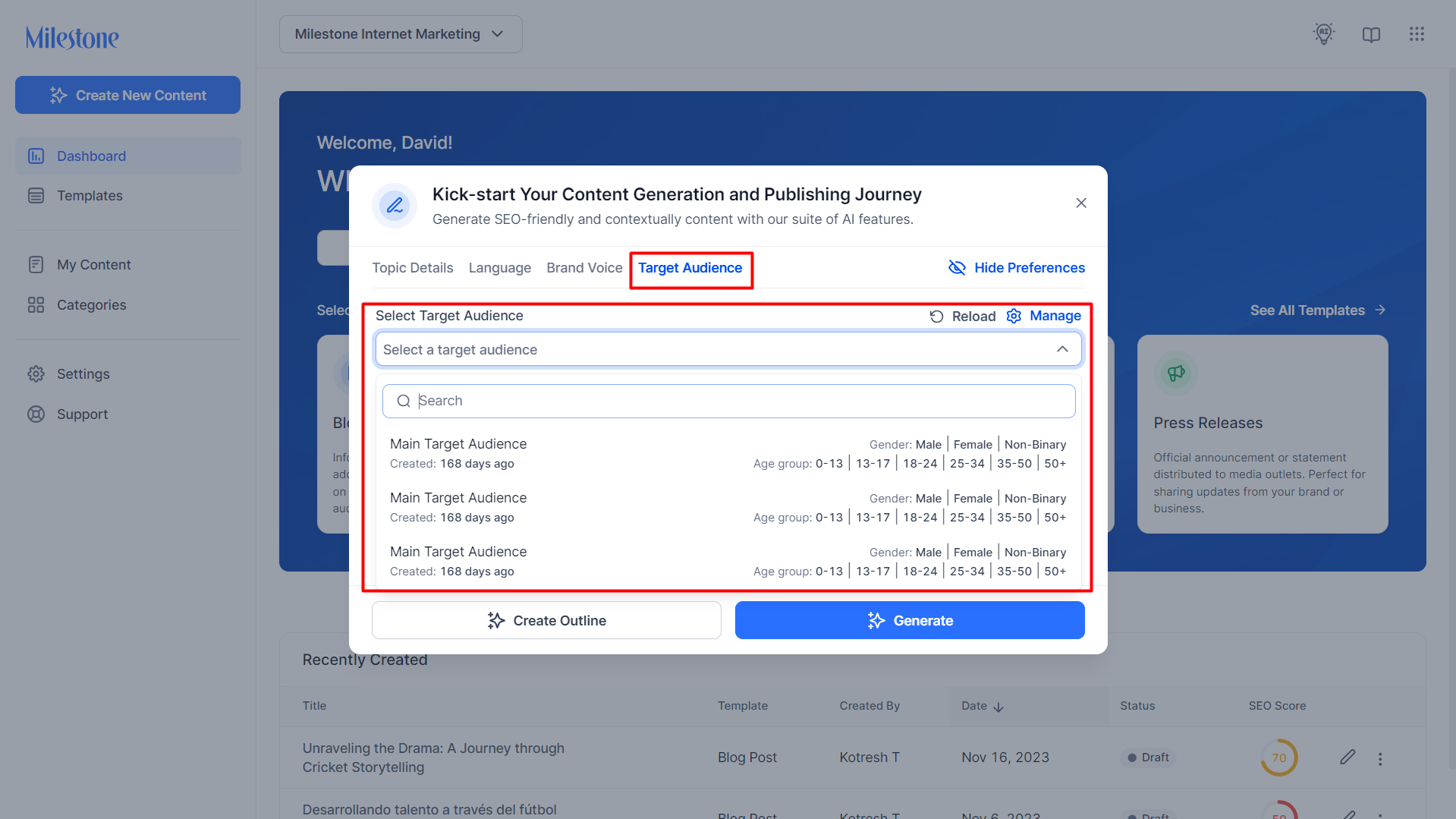Click the SEO Score column header
Screen dimensions: 1456x819
tap(1277, 706)
